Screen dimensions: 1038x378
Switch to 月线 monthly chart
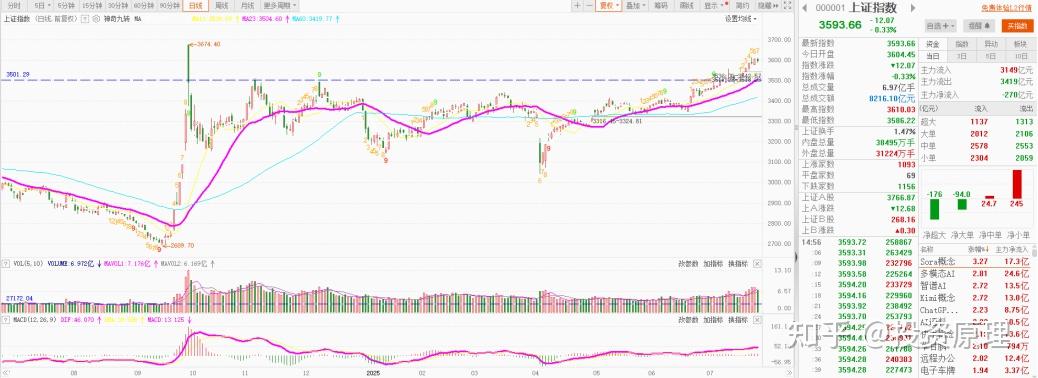(248, 5)
